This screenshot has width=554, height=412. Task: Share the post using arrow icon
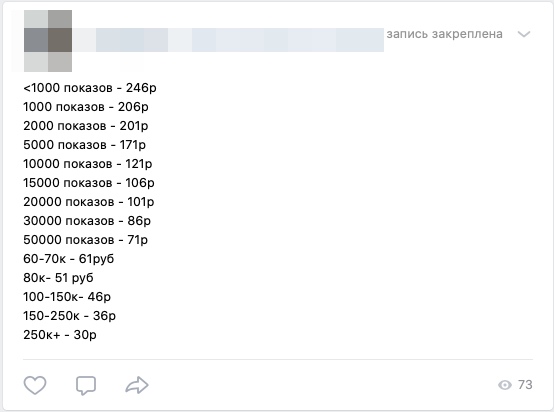tap(137, 385)
